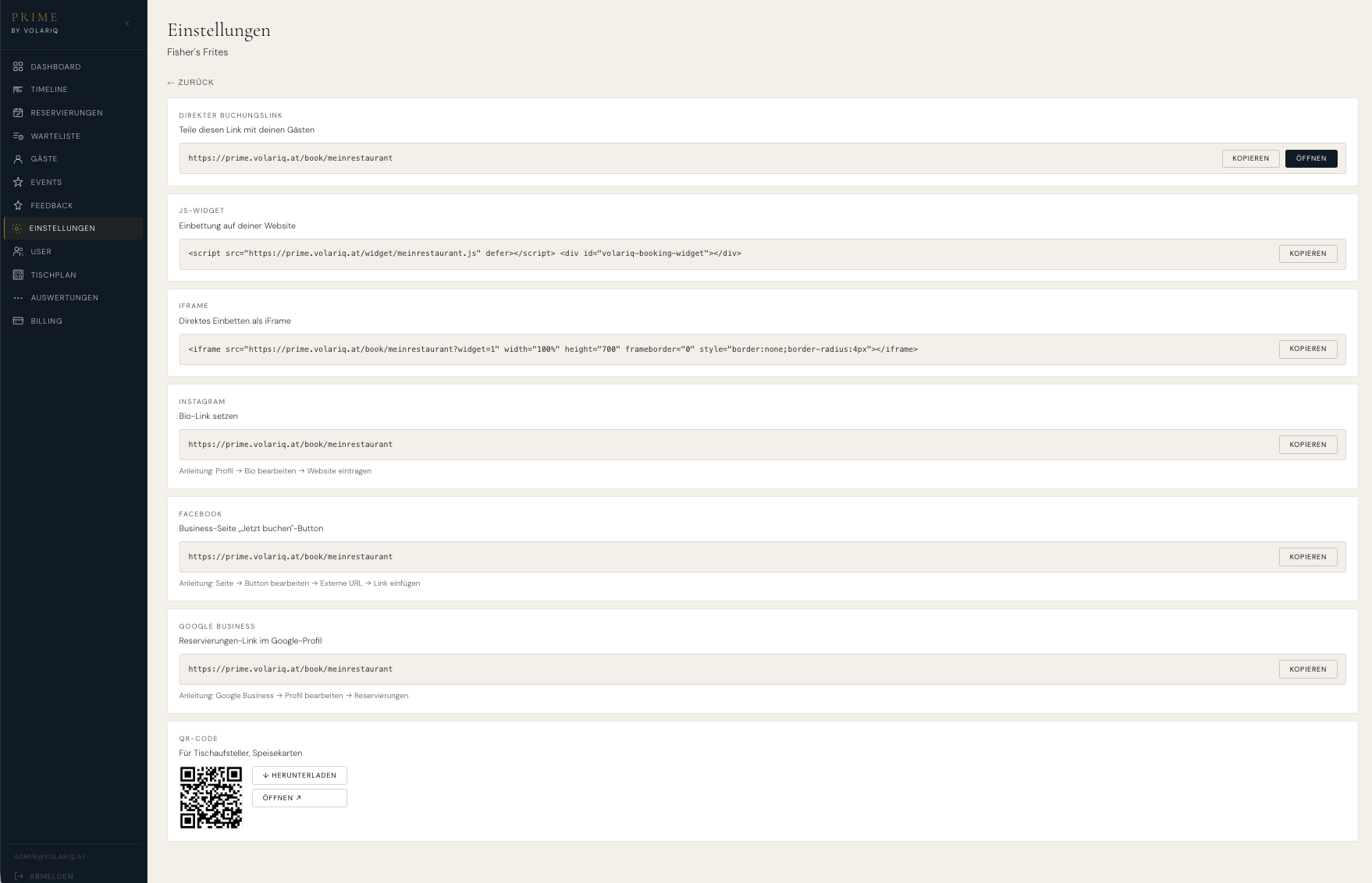This screenshot has width=1372, height=883.
Task: Open the User menu item
Action: (x=73, y=252)
